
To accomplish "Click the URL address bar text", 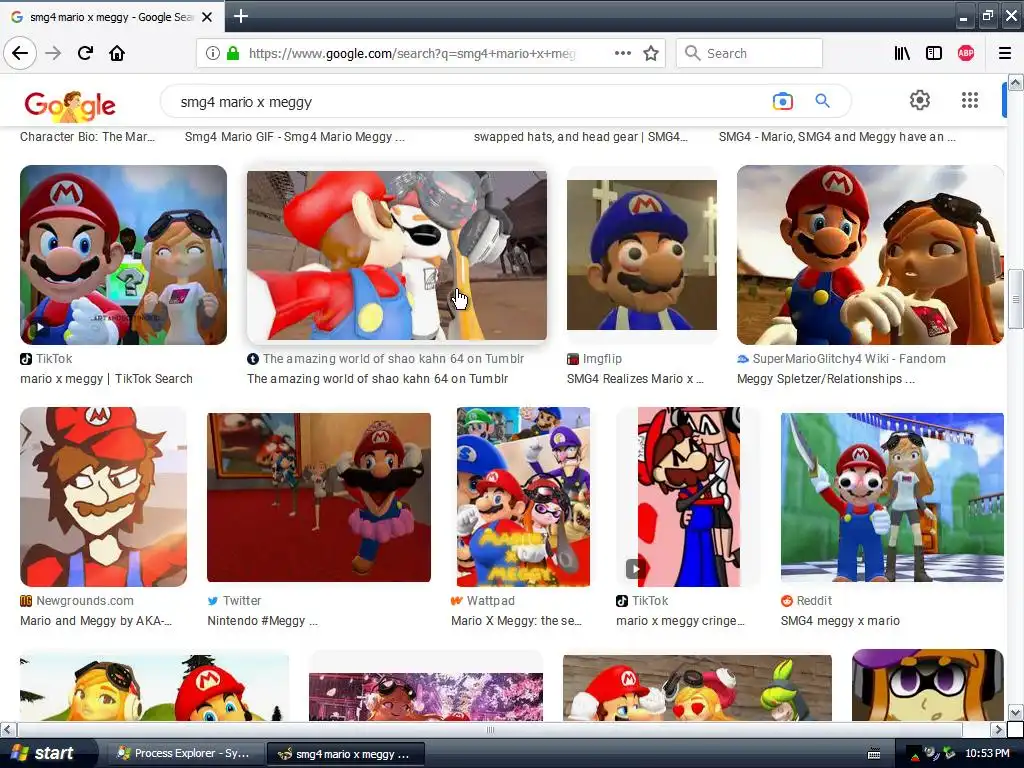I will point(411,54).
